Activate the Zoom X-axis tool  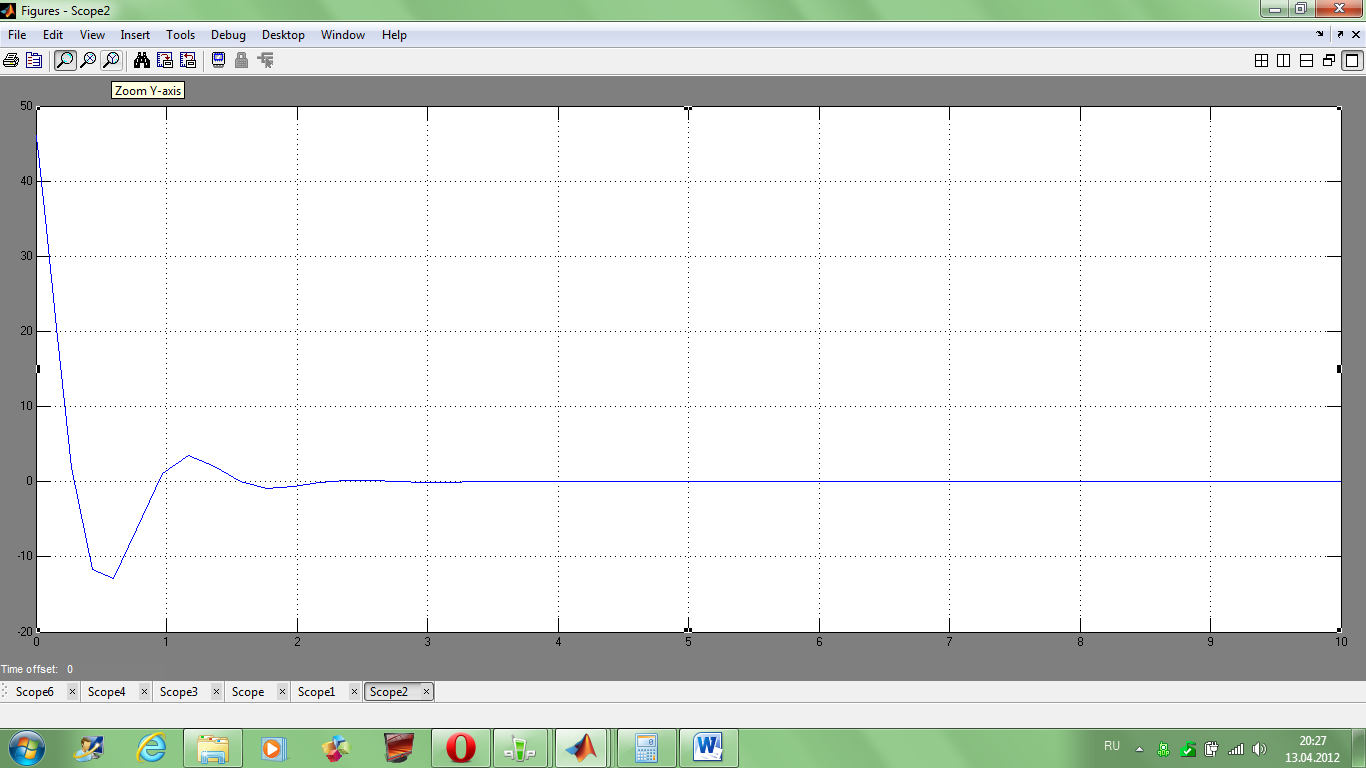88,60
